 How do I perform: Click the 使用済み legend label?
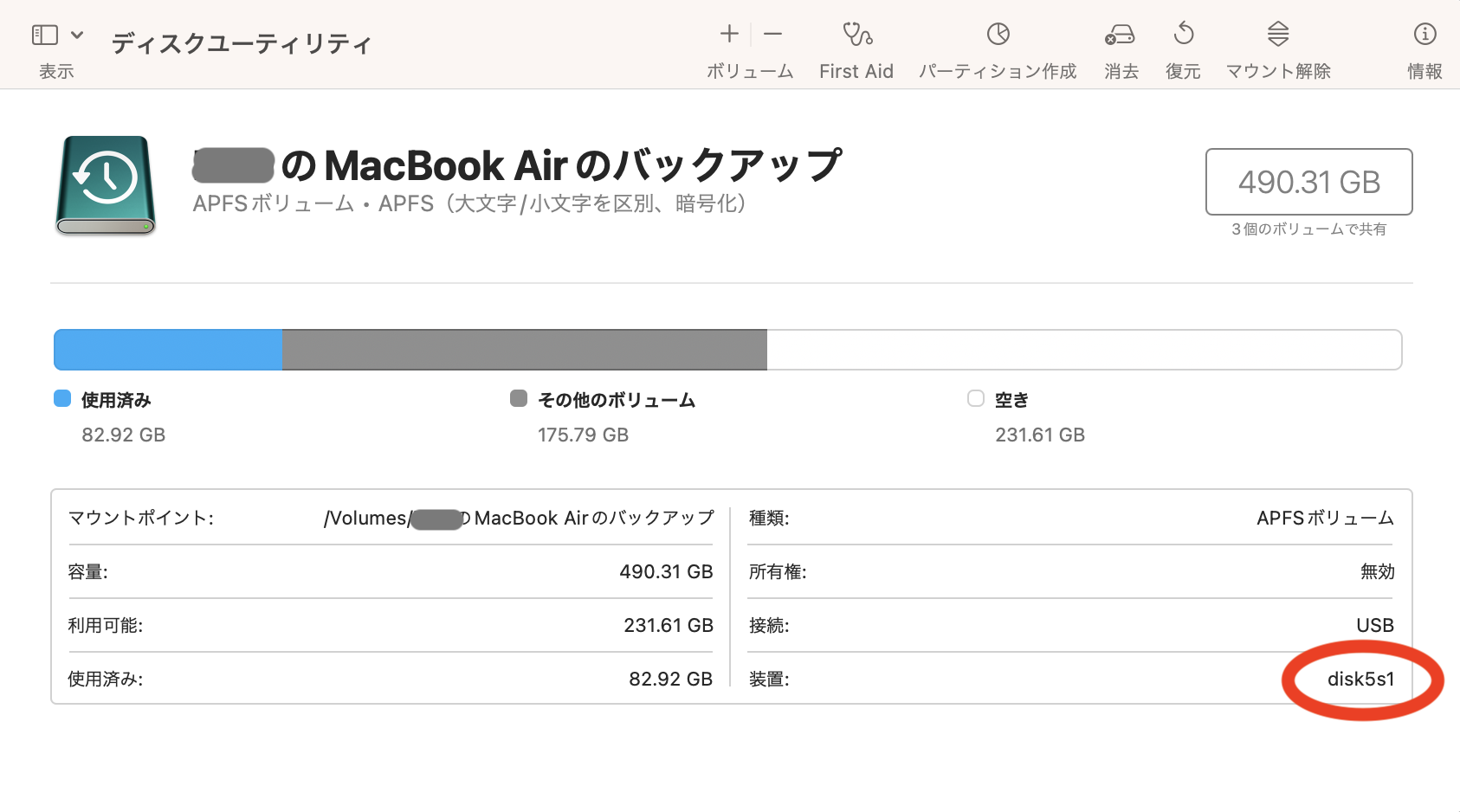(116, 400)
